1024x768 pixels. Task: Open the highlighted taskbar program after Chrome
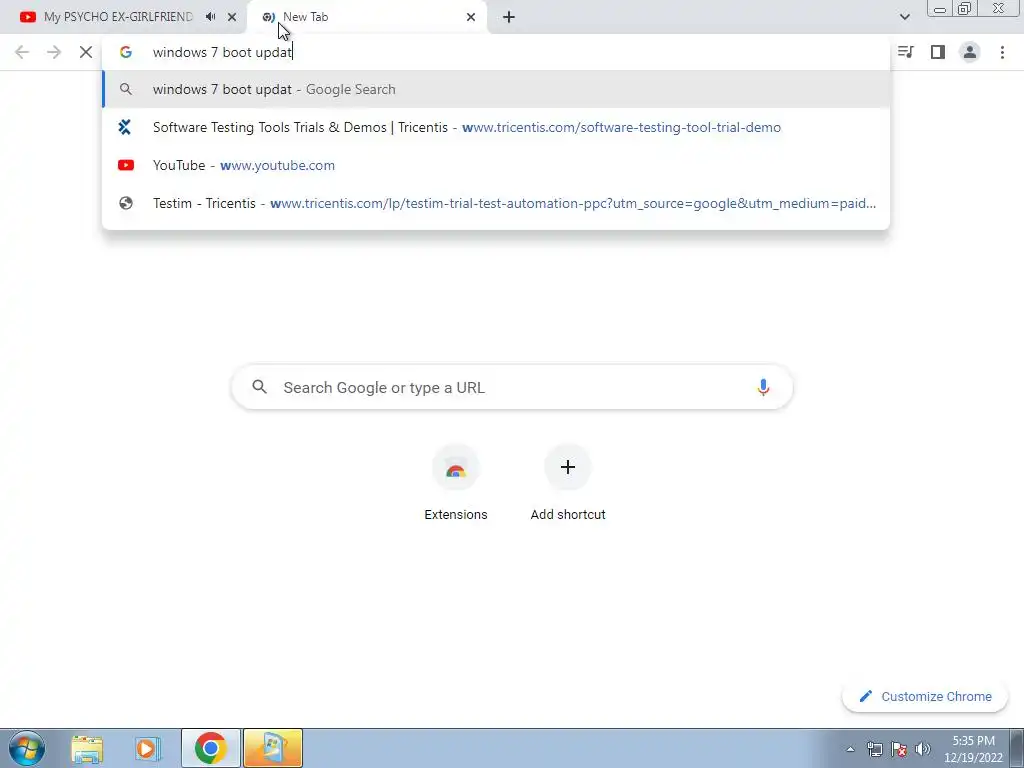click(x=273, y=748)
